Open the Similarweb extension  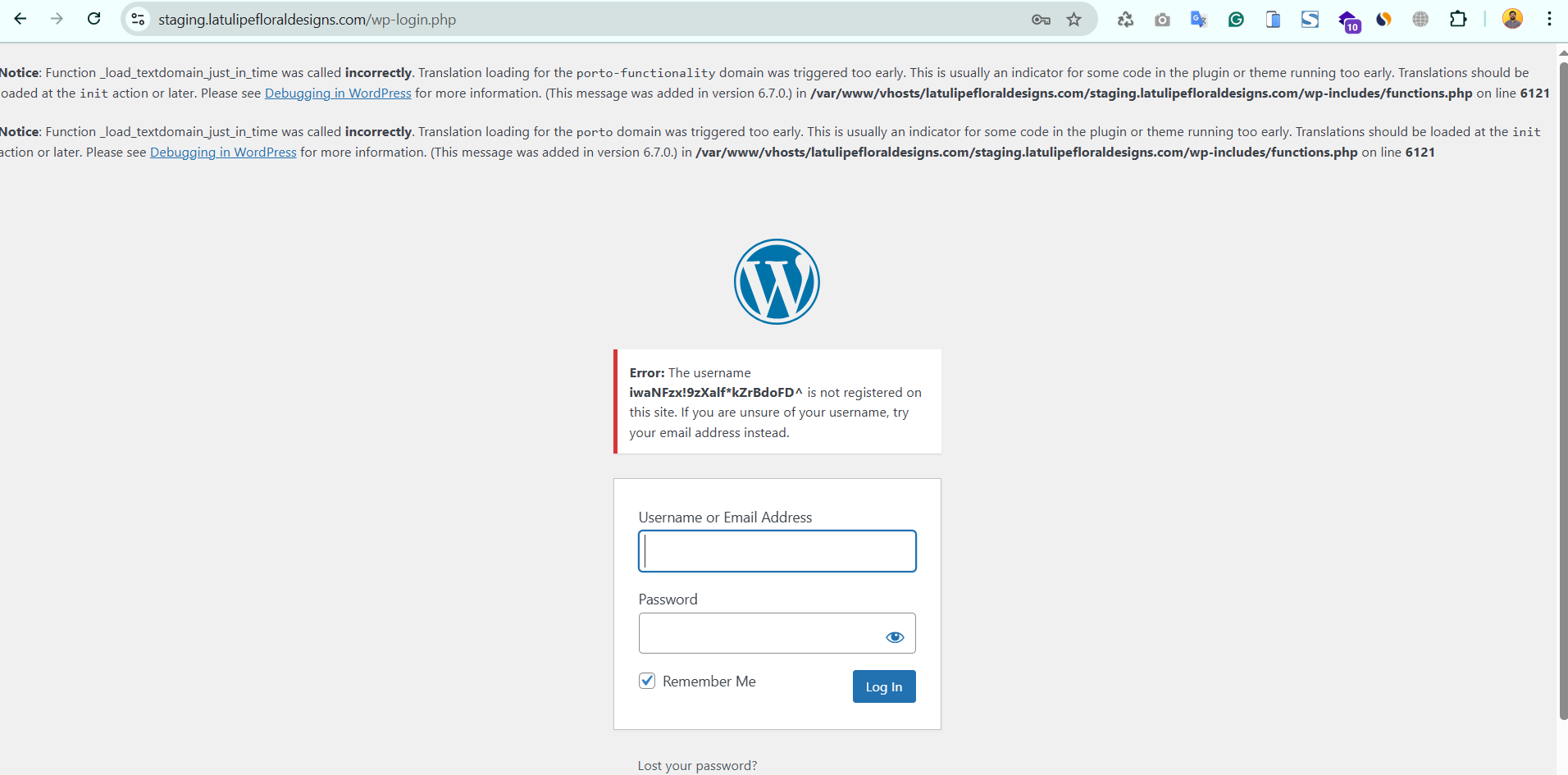coord(1383,20)
